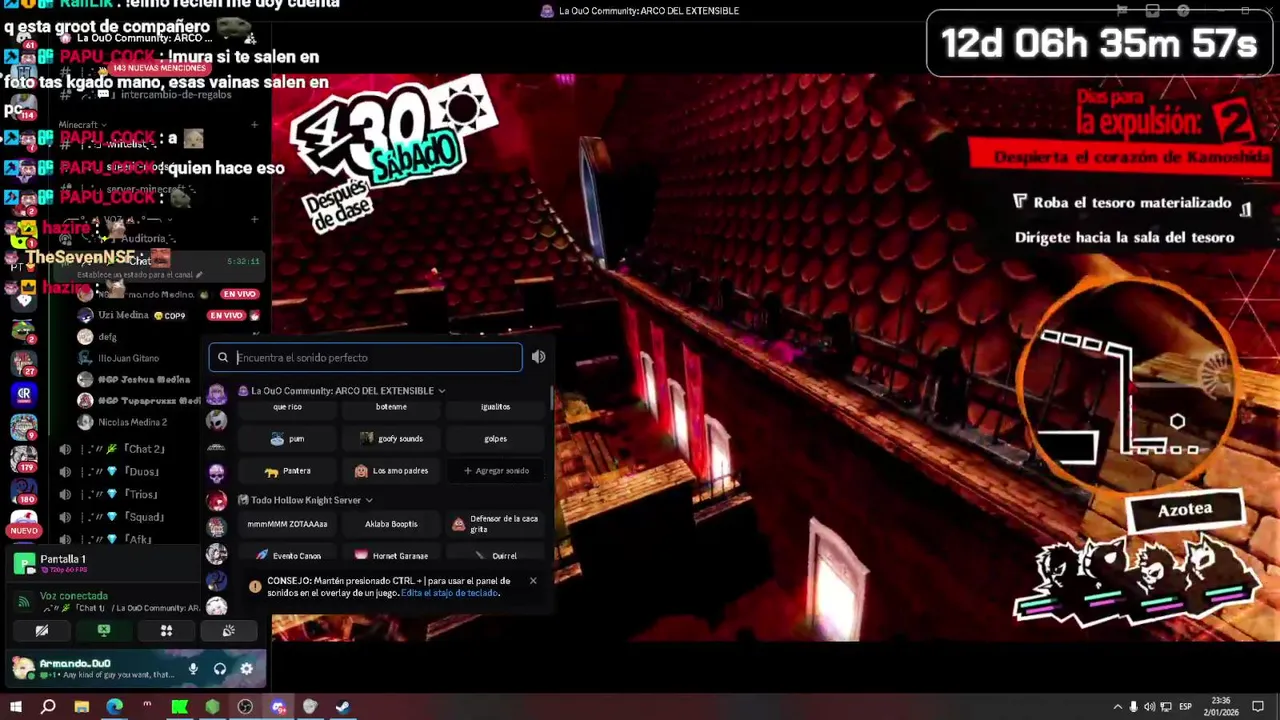This screenshot has width=1280, height=720.
Task: Add channel to Minecraft category
Action: [254, 125]
